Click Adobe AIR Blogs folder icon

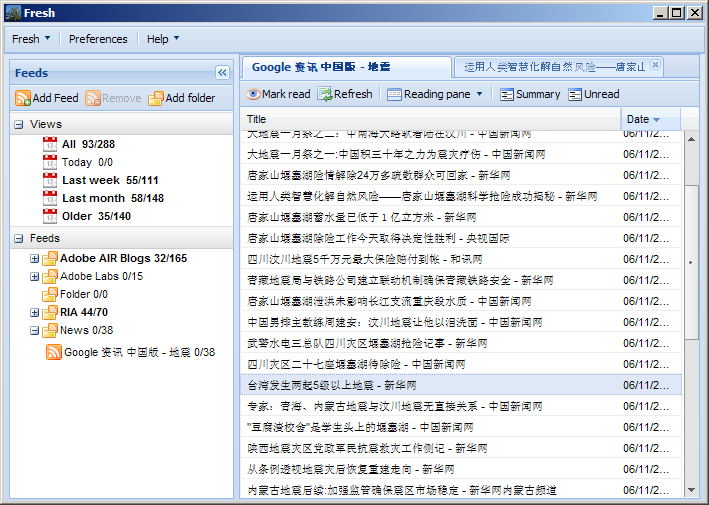(50, 258)
